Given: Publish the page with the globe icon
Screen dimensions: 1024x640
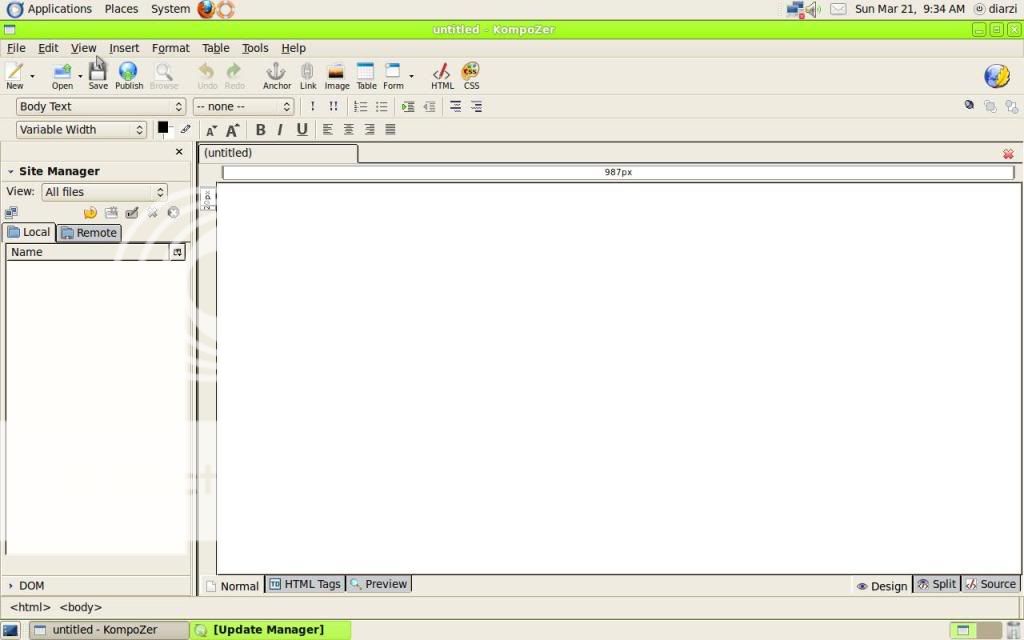Looking at the screenshot, I should [129, 75].
